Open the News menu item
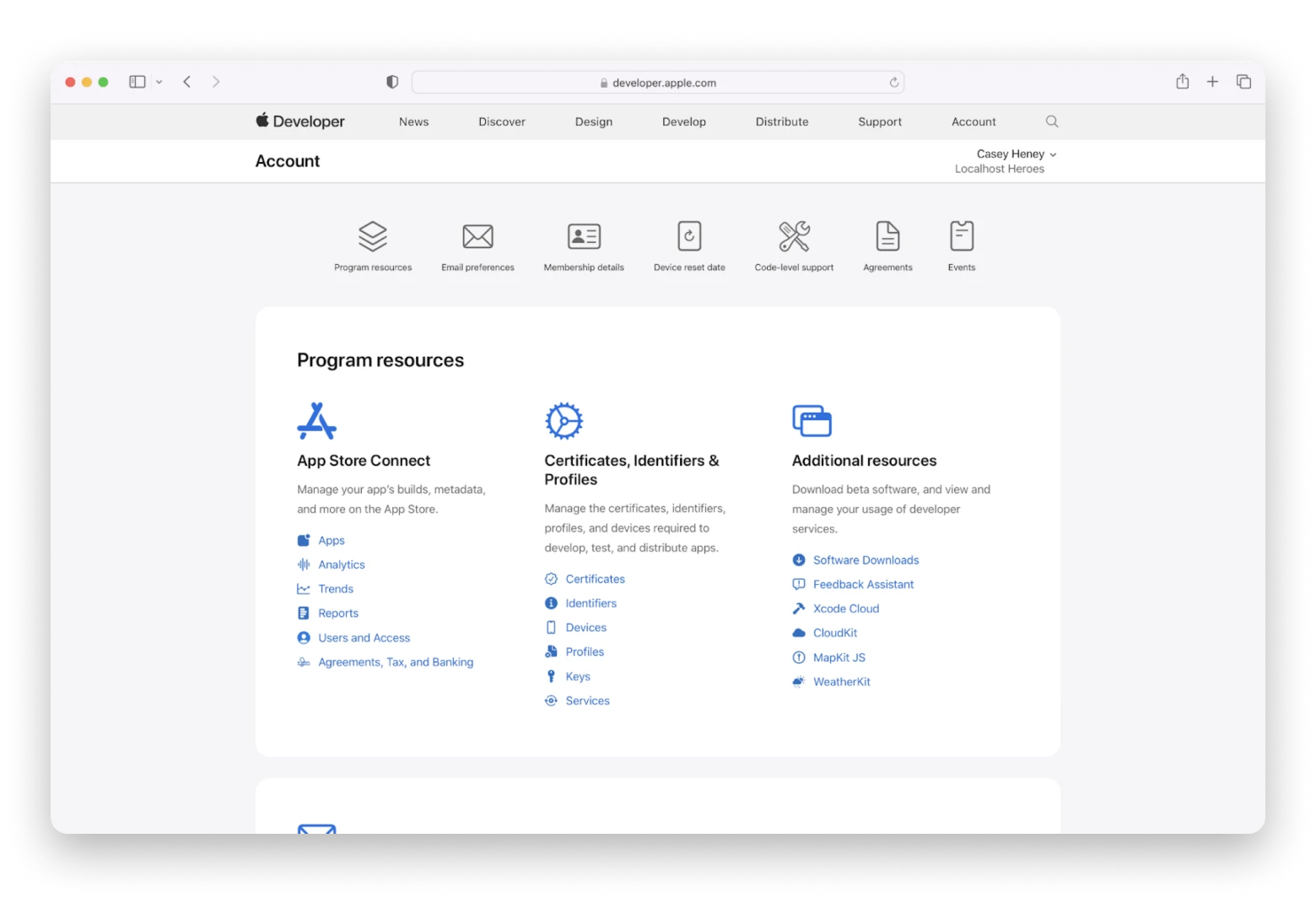The image size is (1316, 903). pyautogui.click(x=413, y=122)
